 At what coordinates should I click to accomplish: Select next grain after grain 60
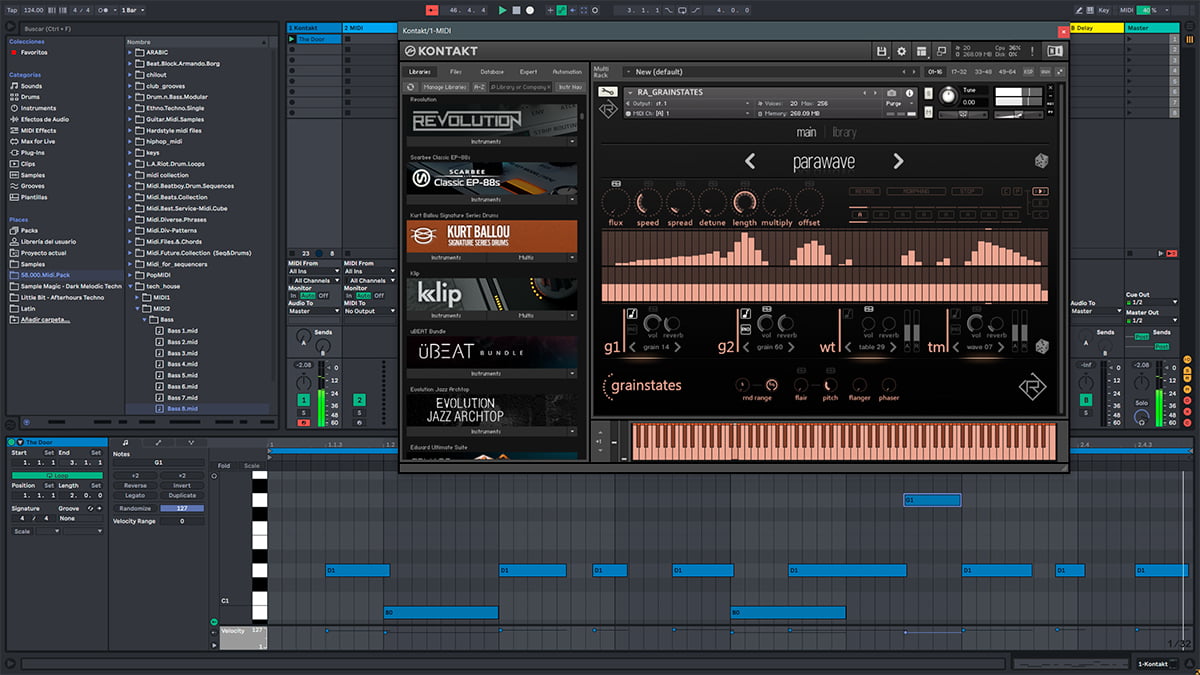click(x=791, y=347)
